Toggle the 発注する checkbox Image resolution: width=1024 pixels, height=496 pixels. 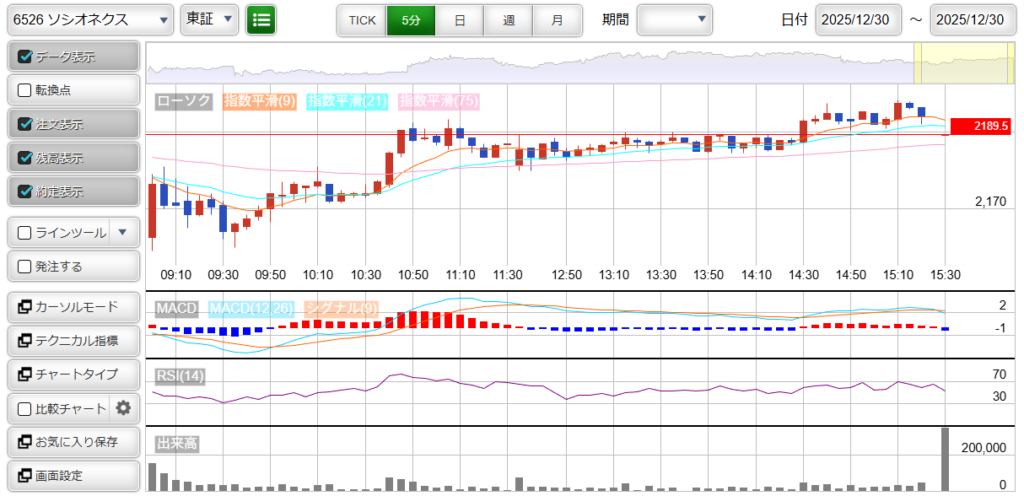tap(26, 267)
